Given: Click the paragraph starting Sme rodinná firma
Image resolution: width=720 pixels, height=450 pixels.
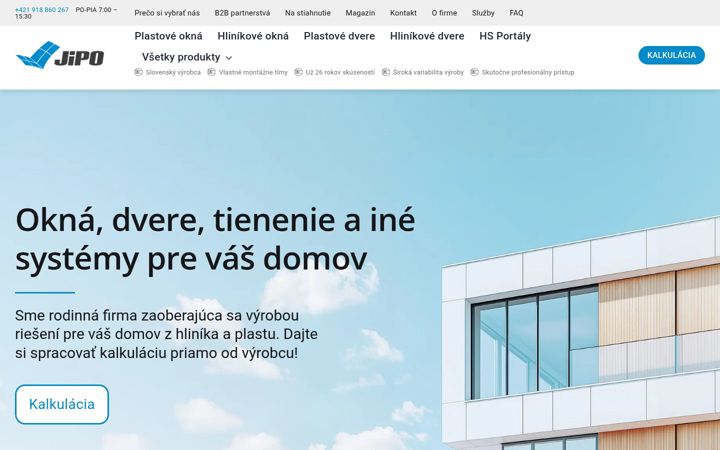Looking at the screenshot, I should tap(166, 334).
